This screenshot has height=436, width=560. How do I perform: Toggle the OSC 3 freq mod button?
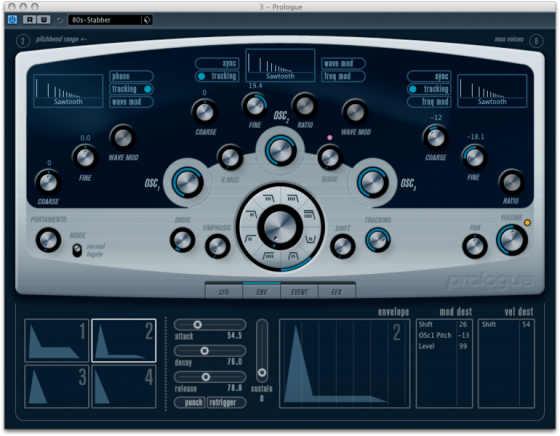(x=429, y=102)
